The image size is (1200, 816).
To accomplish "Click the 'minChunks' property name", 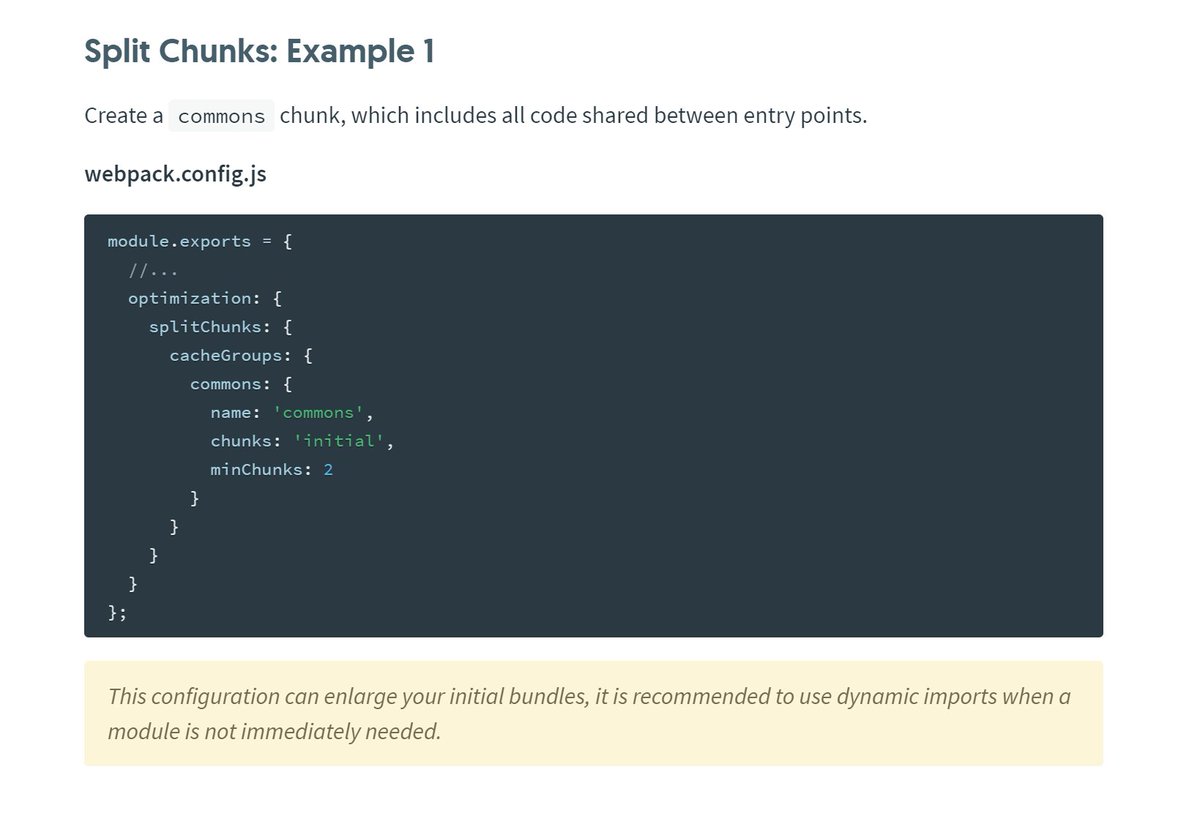I will pyautogui.click(x=256, y=469).
